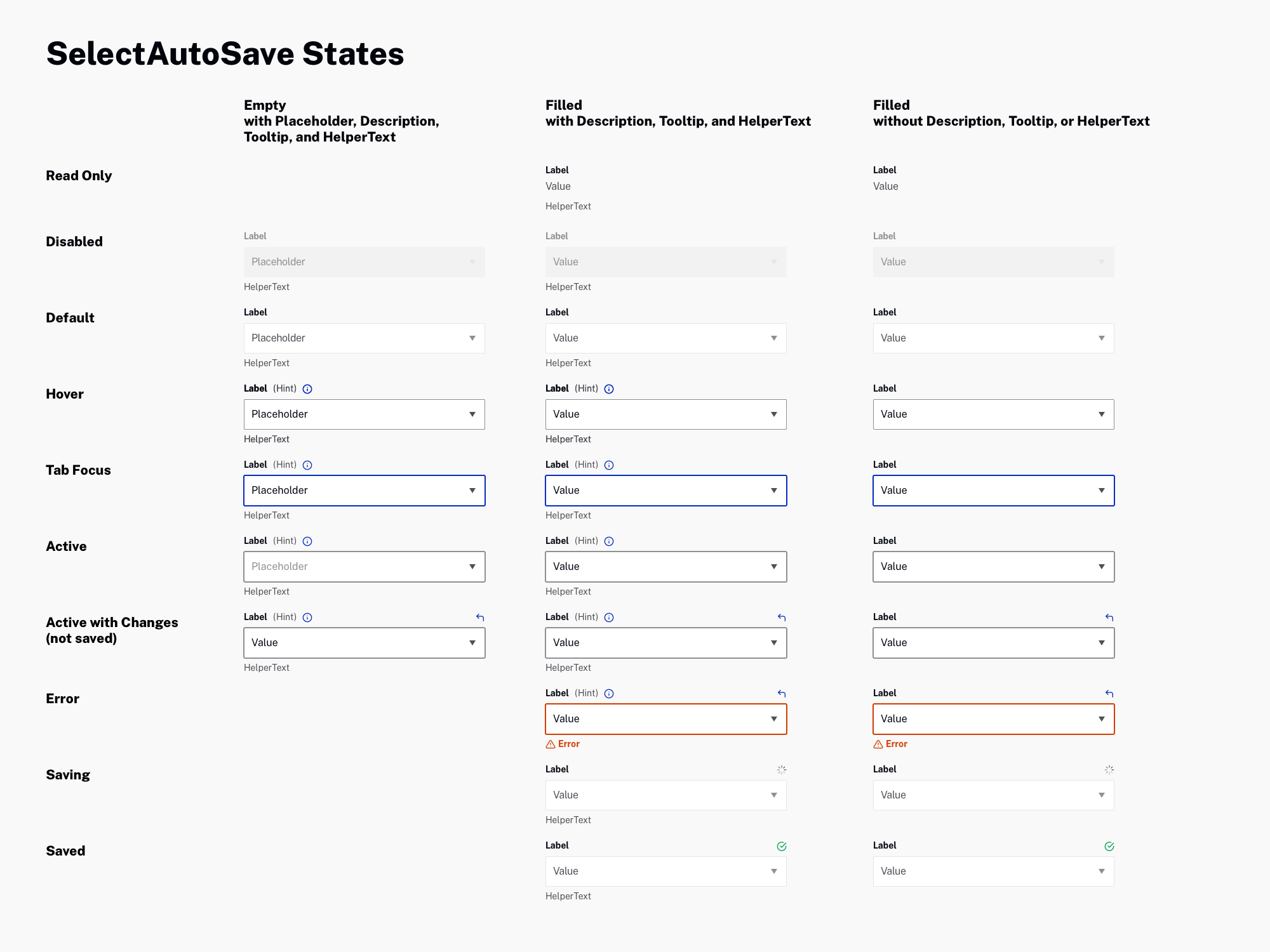The height and width of the screenshot is (952, 1270).
Task: Click the saving spinner icon in Saving row
Action: coord(782,770)
